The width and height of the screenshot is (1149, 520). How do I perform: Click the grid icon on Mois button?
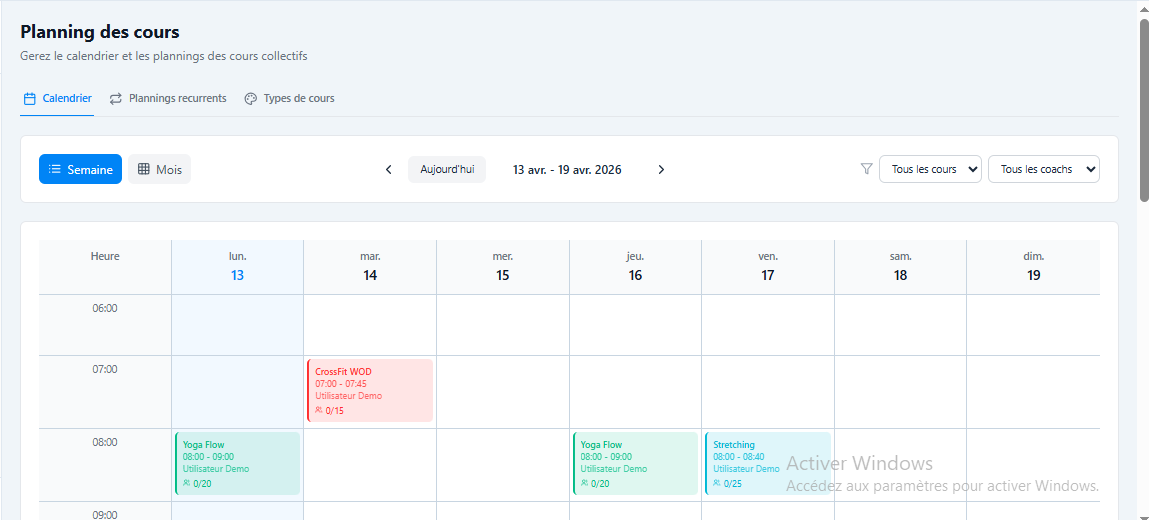(x=144, y=169)
